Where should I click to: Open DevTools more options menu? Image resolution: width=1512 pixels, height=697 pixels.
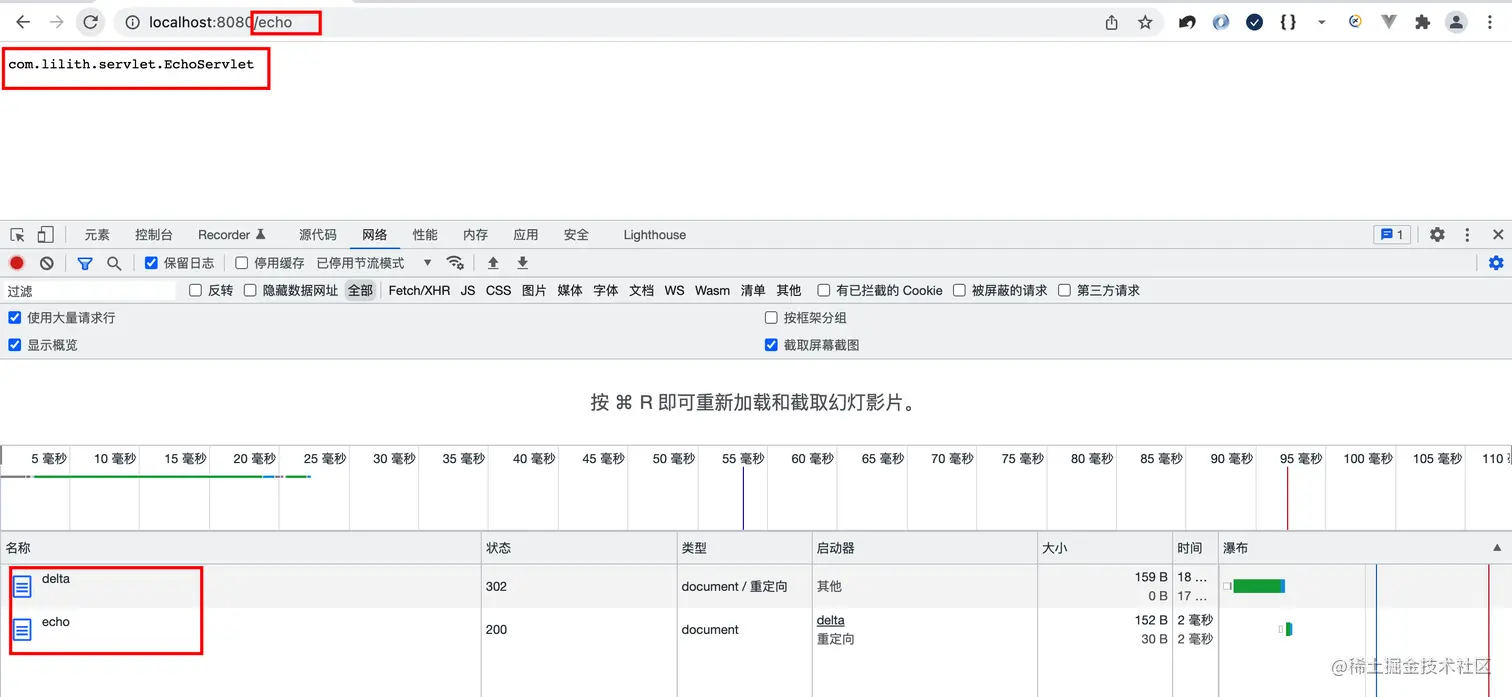pyautogui.click(x=1467, y=235)
